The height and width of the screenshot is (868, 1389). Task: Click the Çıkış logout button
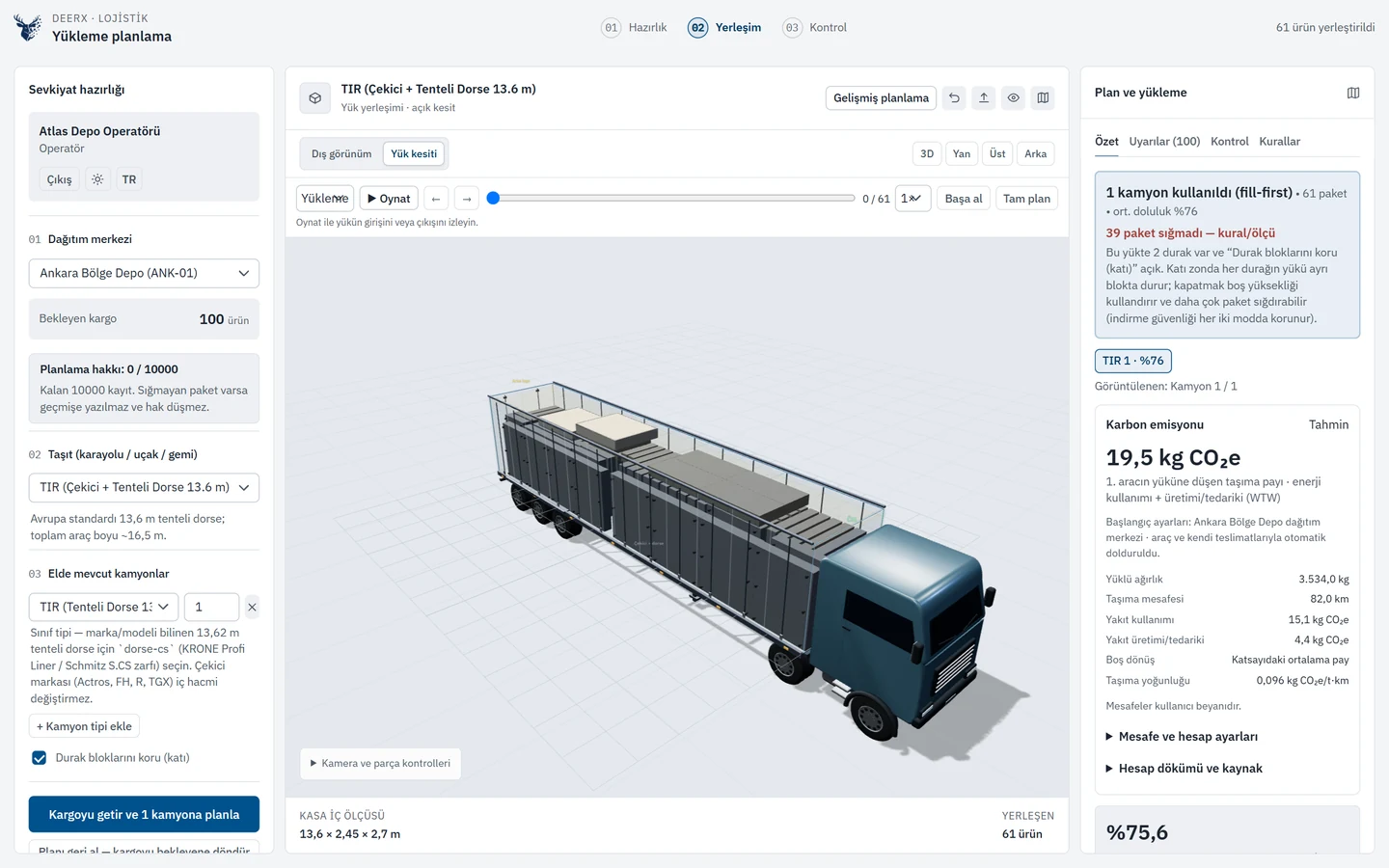[x=59, y=179]
